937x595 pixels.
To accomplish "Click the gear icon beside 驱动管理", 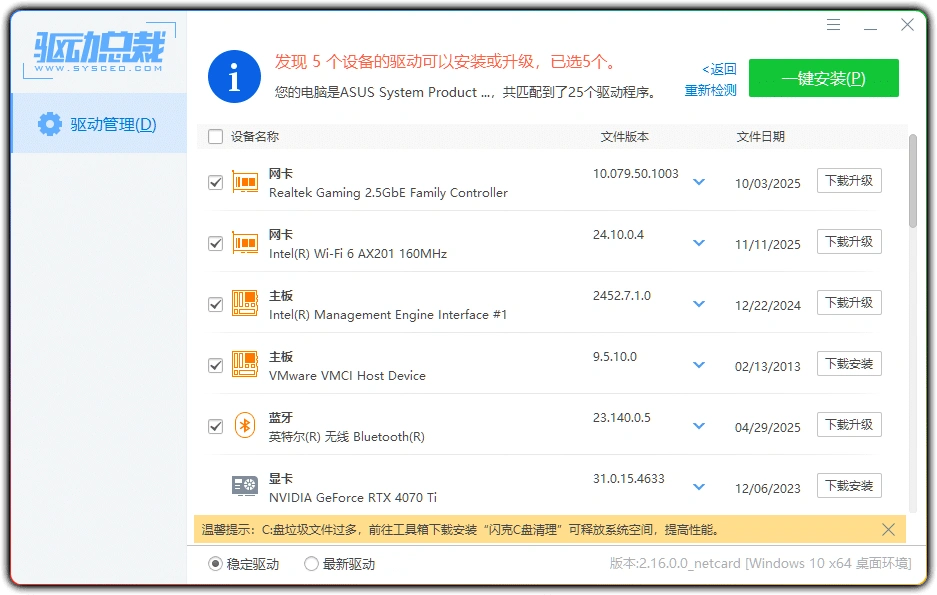I will (x=50, y=124).
